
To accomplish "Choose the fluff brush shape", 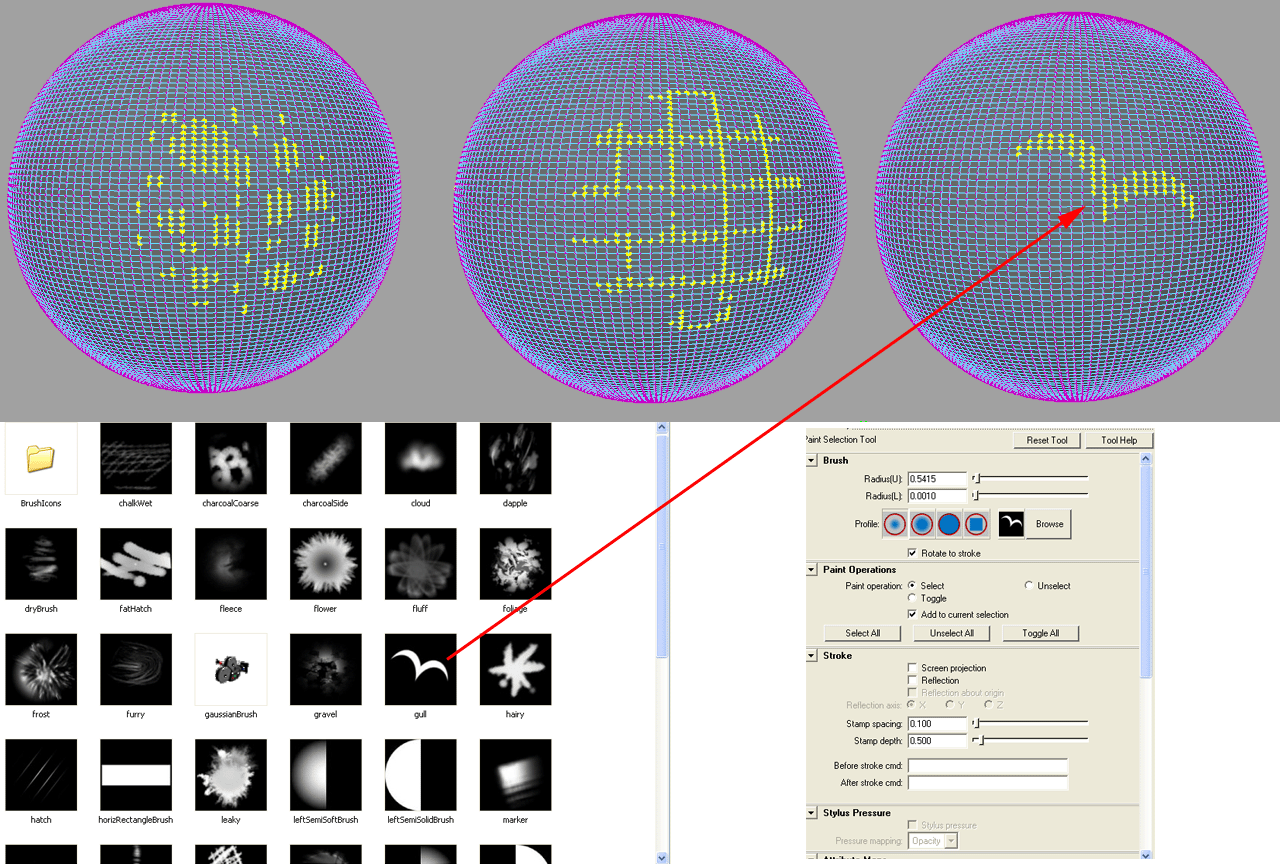I will 421,564.
